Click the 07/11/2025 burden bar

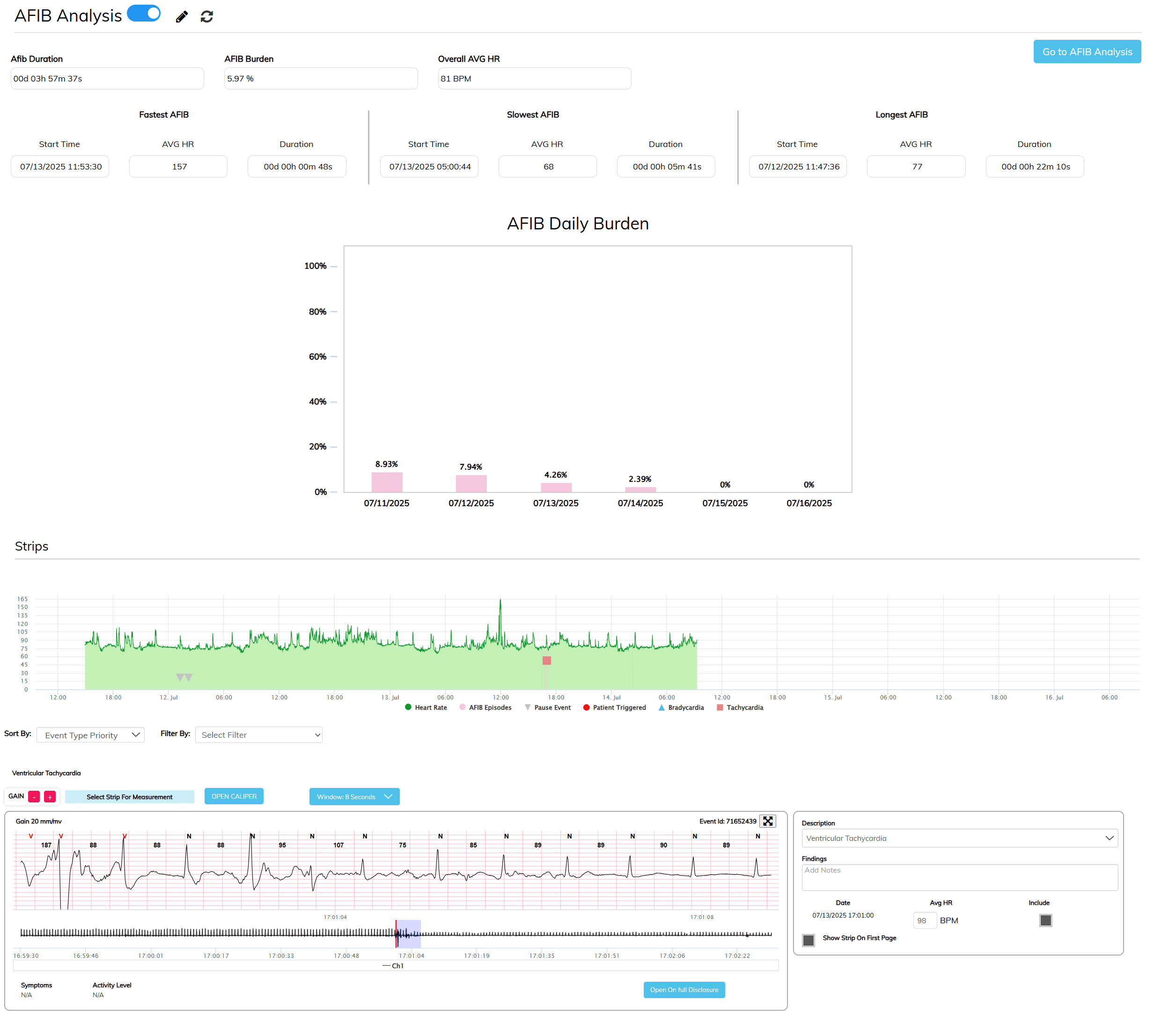pos(387,482)
